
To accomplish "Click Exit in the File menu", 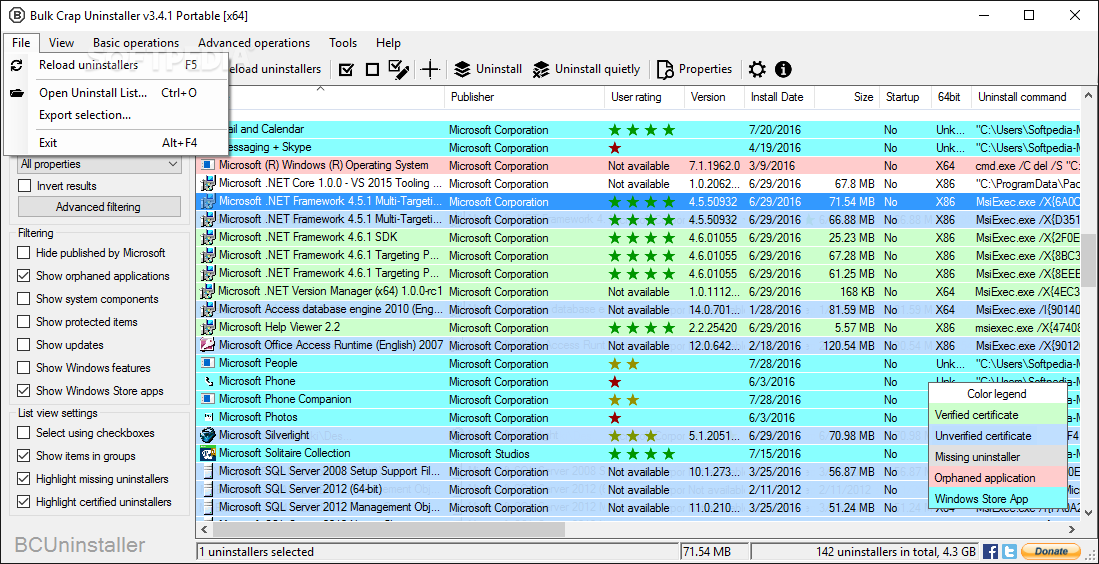I will tap(116, 143).
